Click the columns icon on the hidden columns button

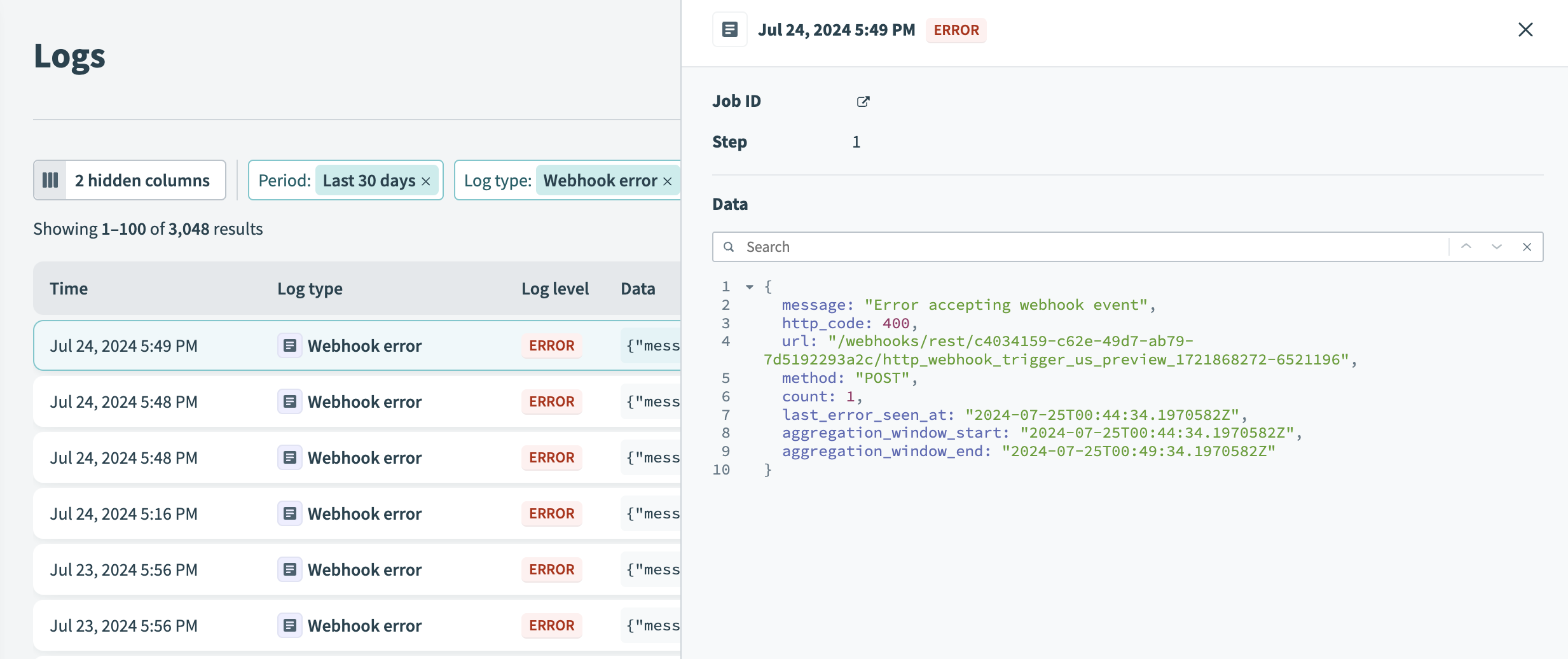[50, 180]
